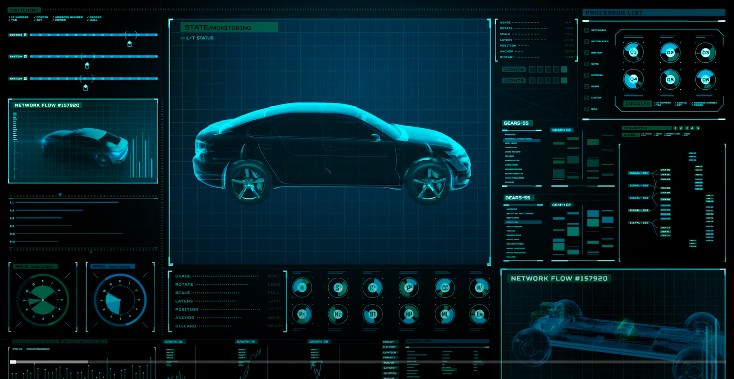734x379 pixels.
Task: Toggle first square in upper LIGHTS row
Action: 532,69
